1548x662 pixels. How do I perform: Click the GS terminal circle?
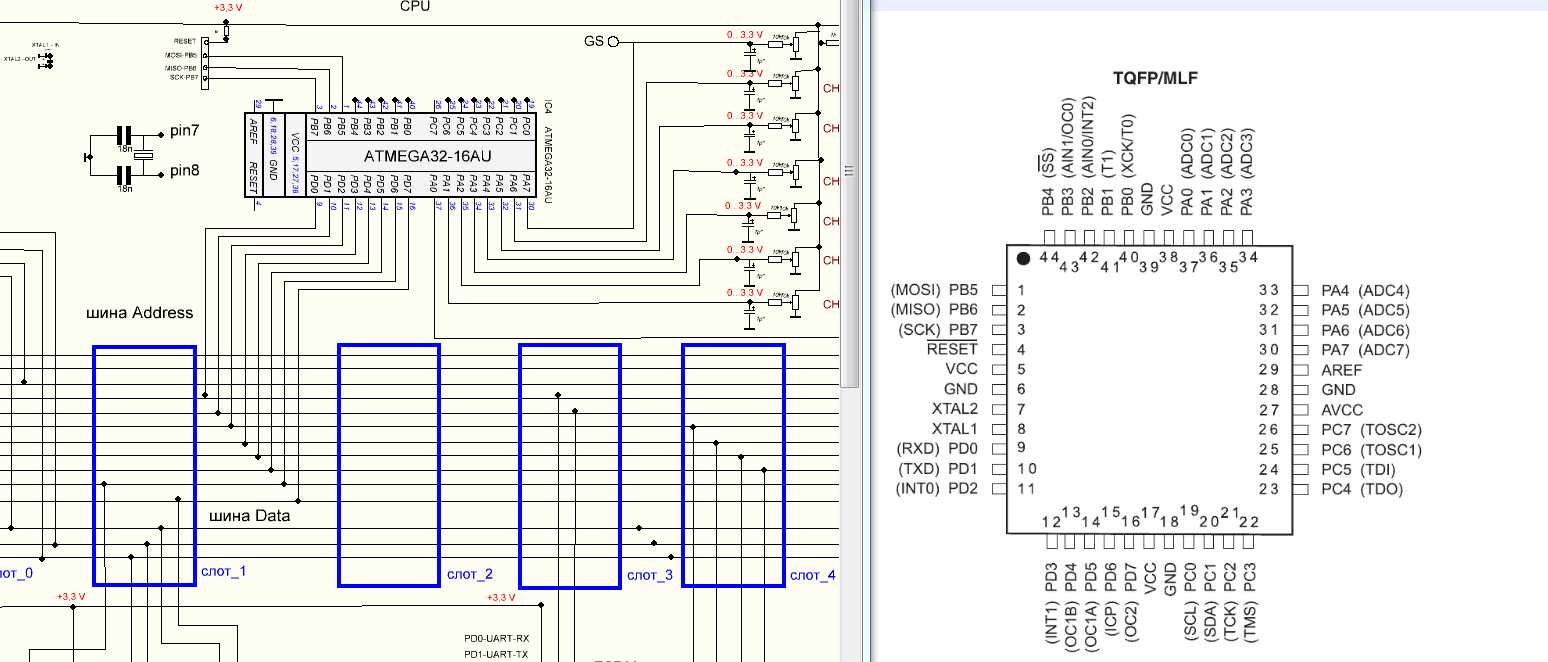point(614,42)
